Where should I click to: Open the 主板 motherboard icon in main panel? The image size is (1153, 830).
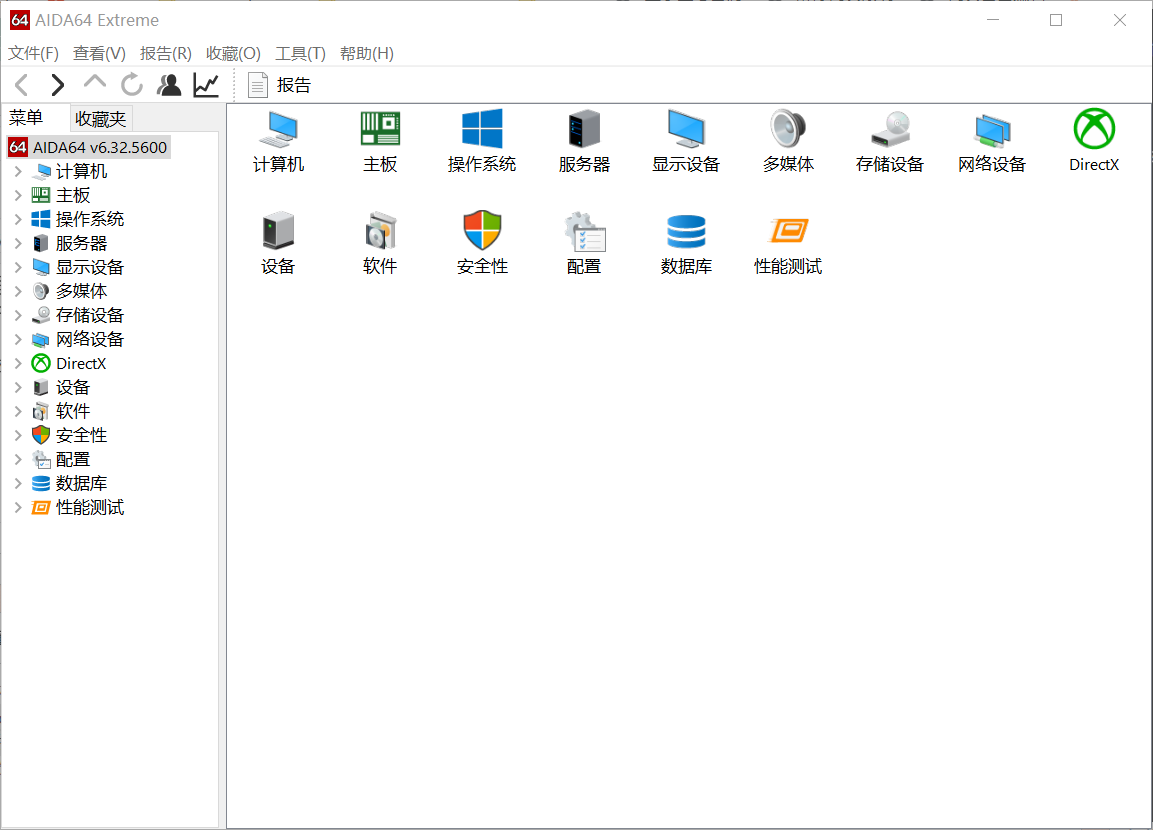tap(380, 129)
